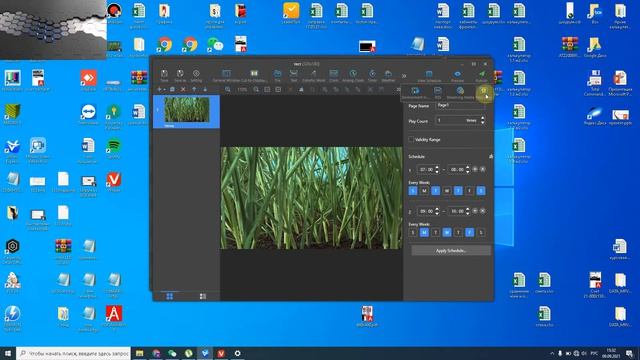Adjust the schedule 1 end time stepper

coord(467,169)
